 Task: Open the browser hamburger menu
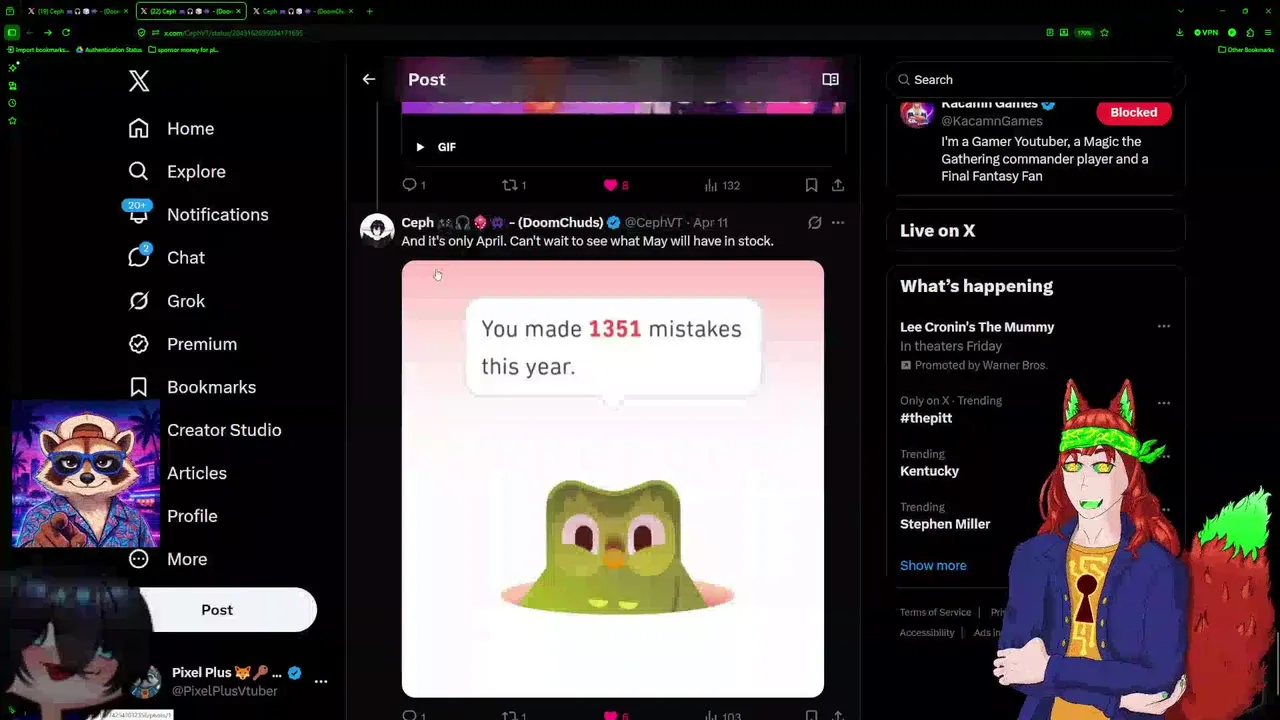pyautogui.click(x=1268, y=32)
